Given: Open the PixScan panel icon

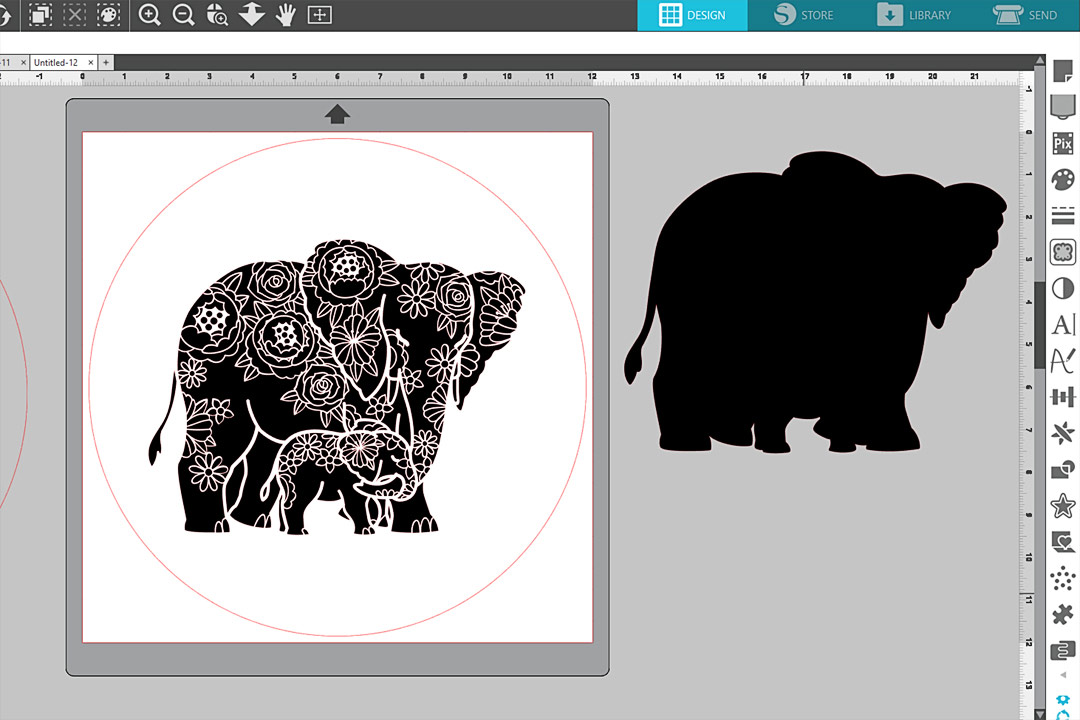Looking at the screenshot, I should click(1062, 144).
